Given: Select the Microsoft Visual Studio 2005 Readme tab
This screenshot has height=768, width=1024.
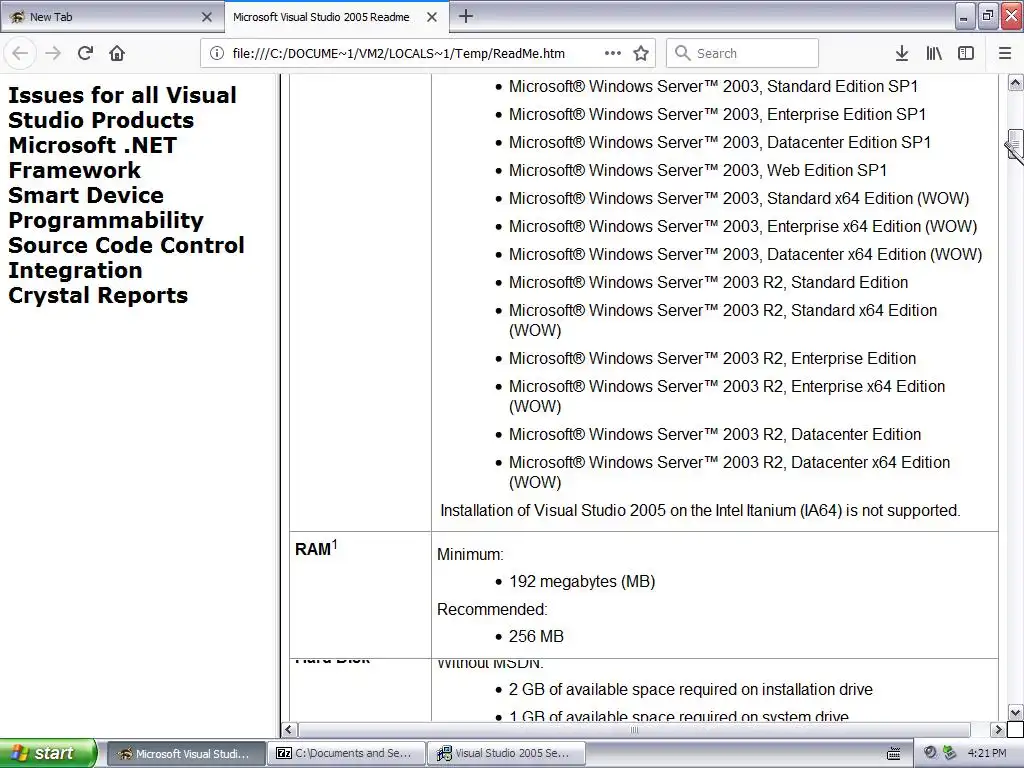Looking at the screenshot, I should 336,17.
